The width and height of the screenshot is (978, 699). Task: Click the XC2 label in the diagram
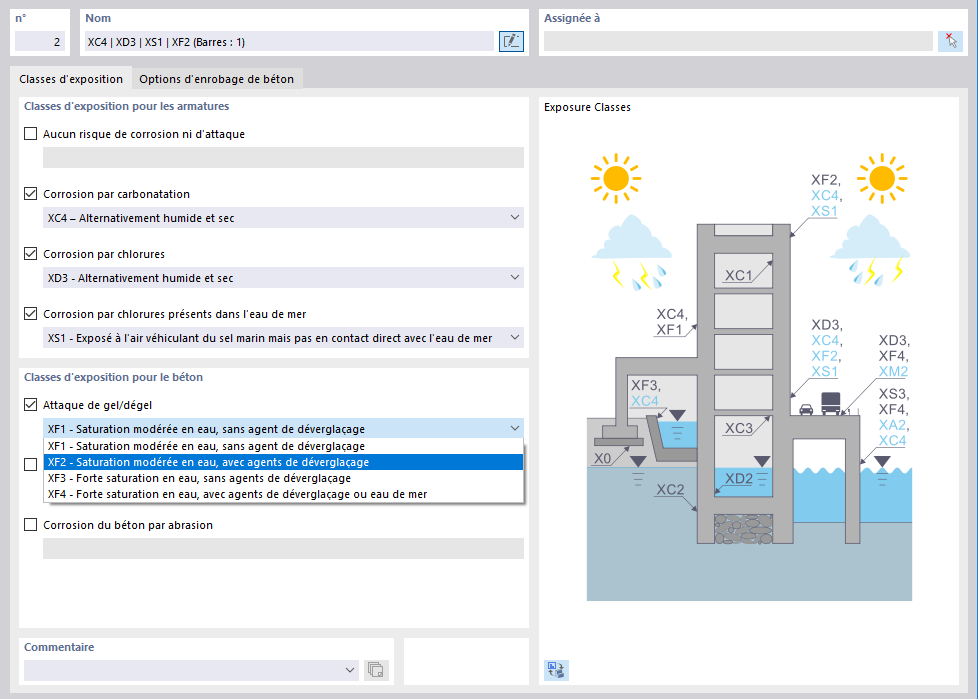pos(670,489)
